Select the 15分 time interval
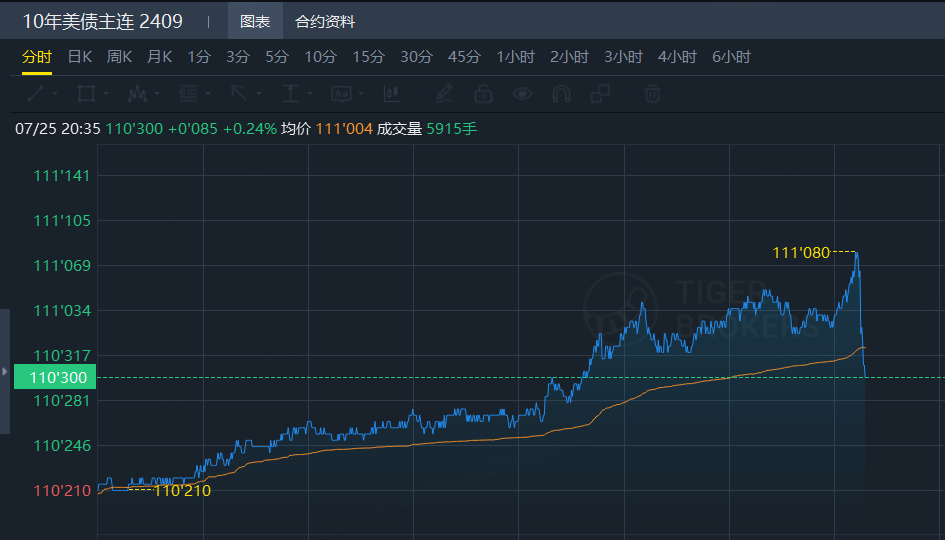Viewport: 945px width, 540px height. click(x=368, y=57)
